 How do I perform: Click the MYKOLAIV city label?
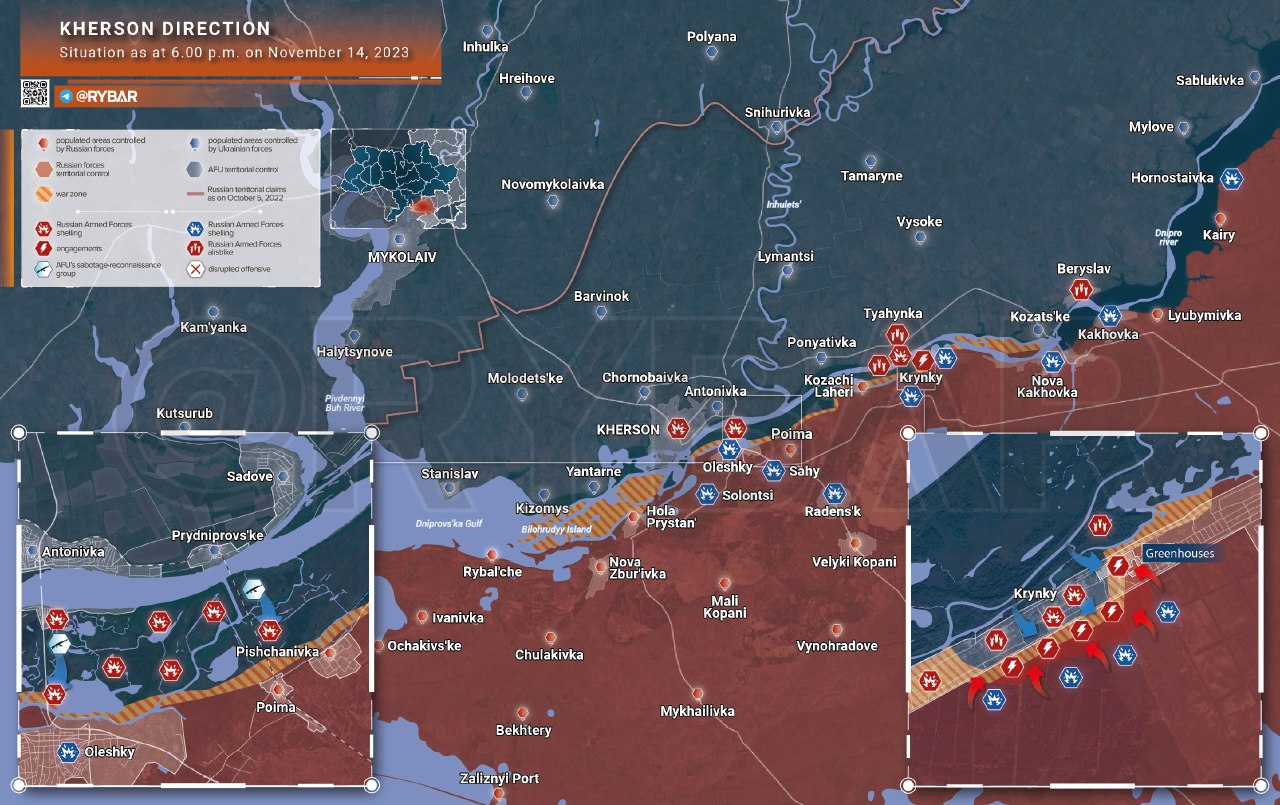pyautogui.click(x=403, y=257)
